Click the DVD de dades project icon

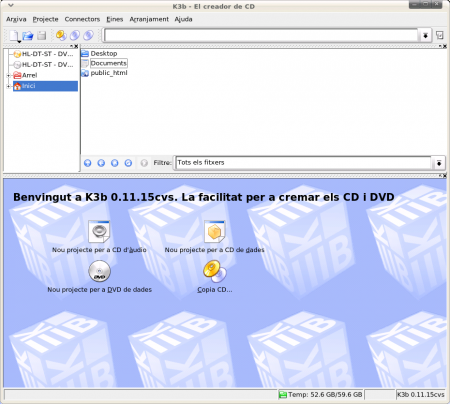click(x=99, y=271)
